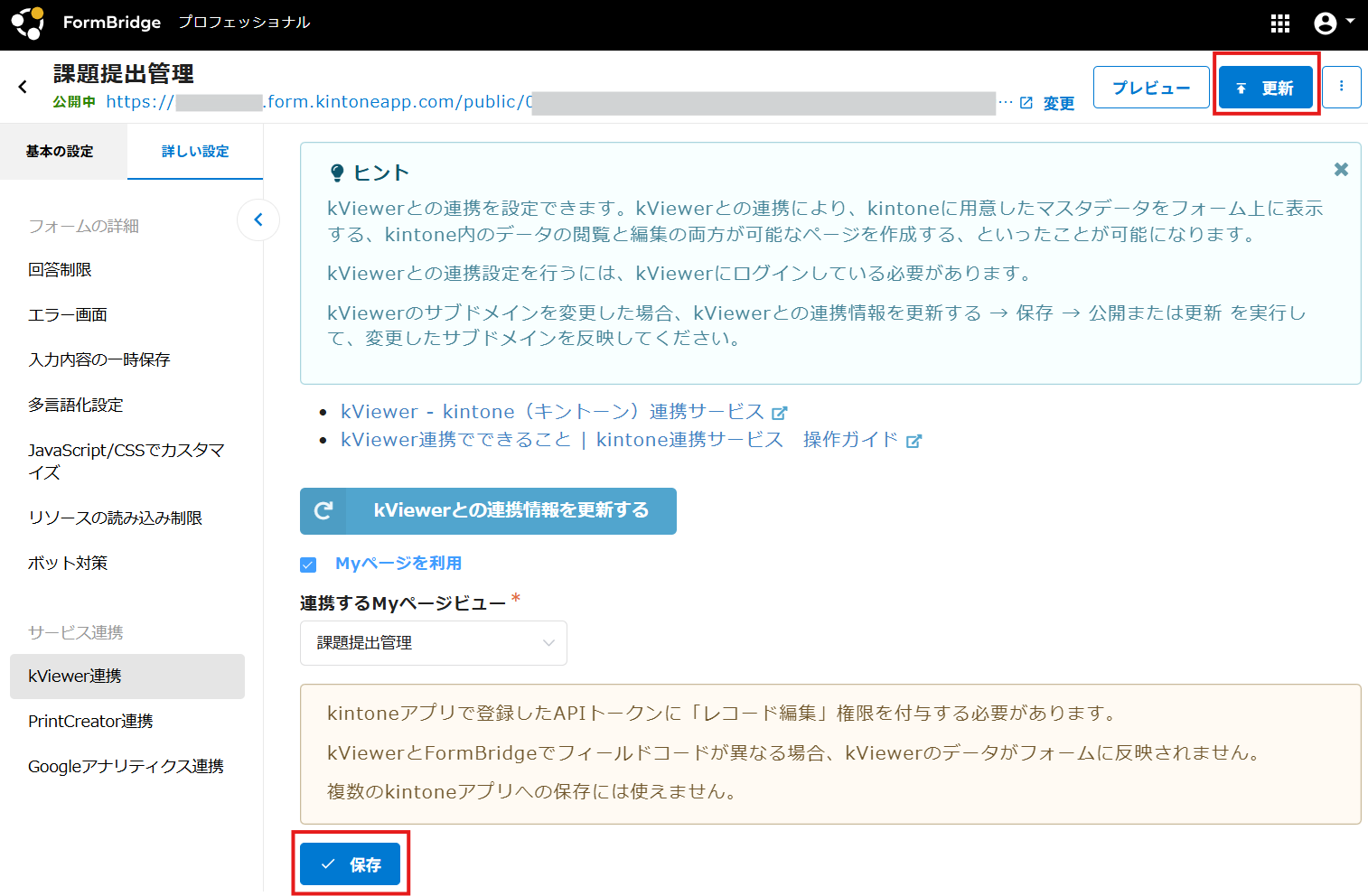Image resolution: width=1368 pixels, height=896 pixels.
Task: Open 回答制限 in the sidebar
Action: point(60,270)
